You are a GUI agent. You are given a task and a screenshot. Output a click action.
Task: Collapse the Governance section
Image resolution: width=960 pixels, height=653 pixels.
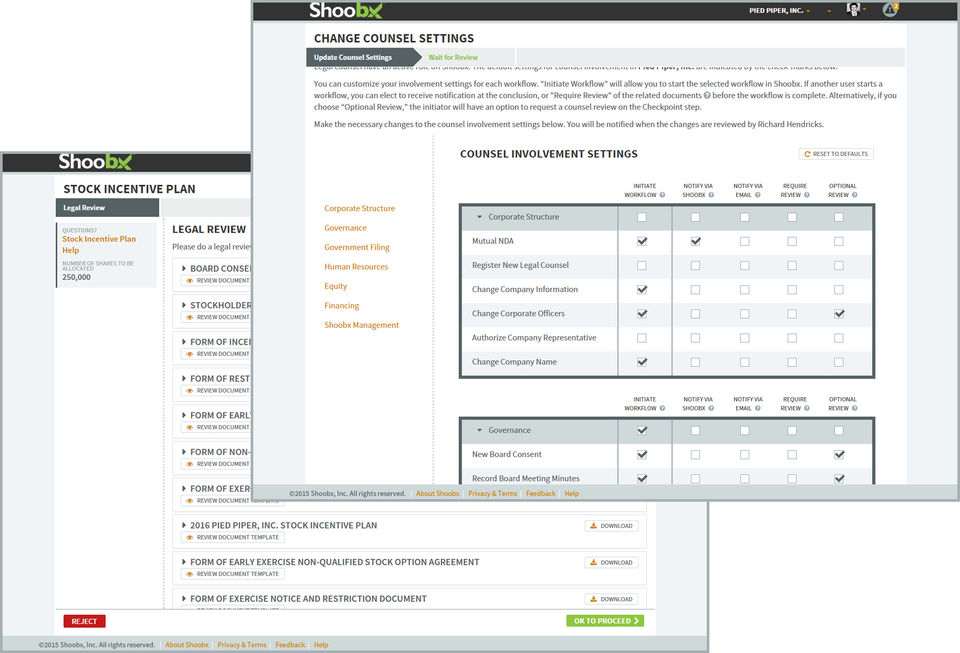pos(479,431)
